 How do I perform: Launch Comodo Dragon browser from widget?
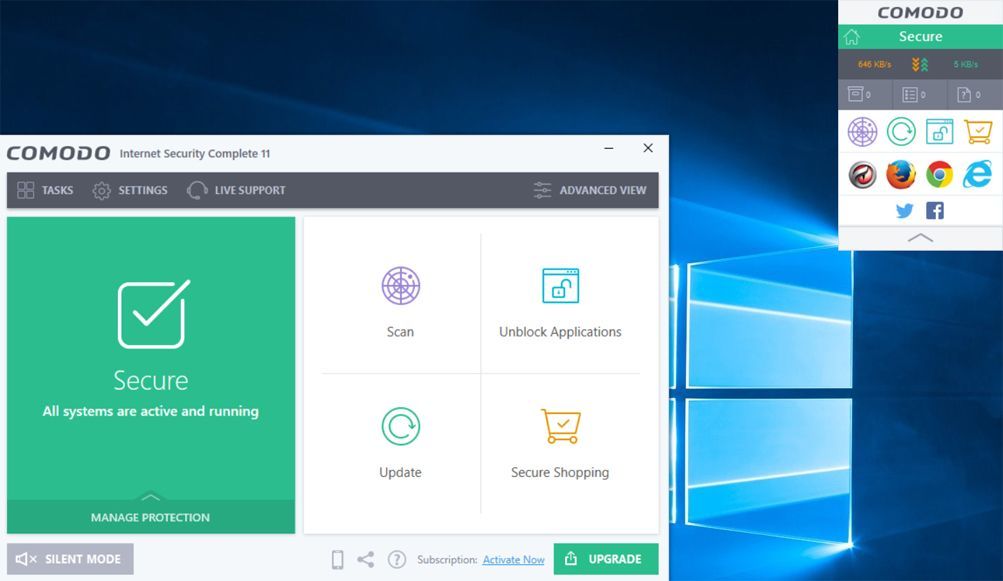tap(862, 174)
